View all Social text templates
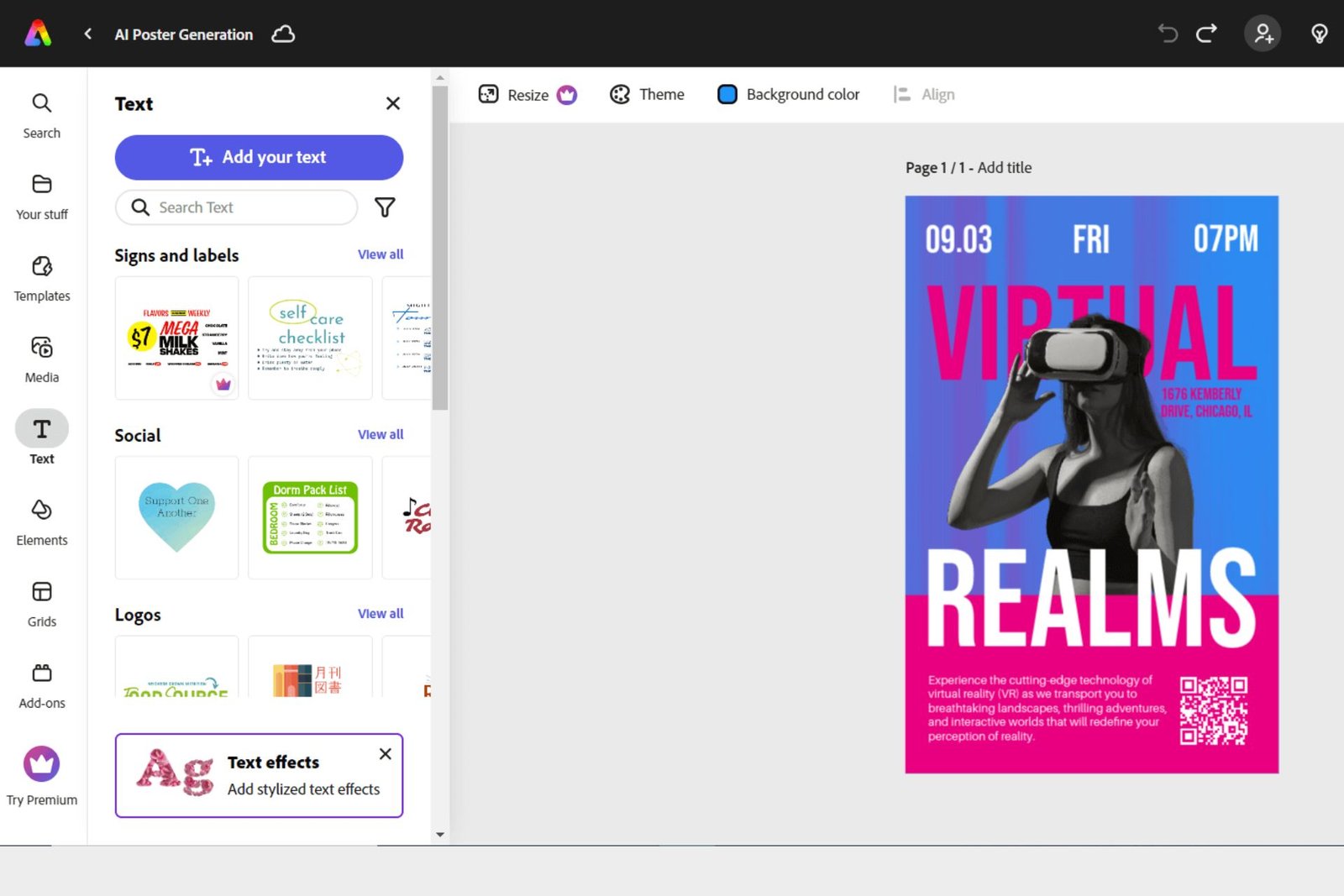The image size is (1344, 896). 381,434
